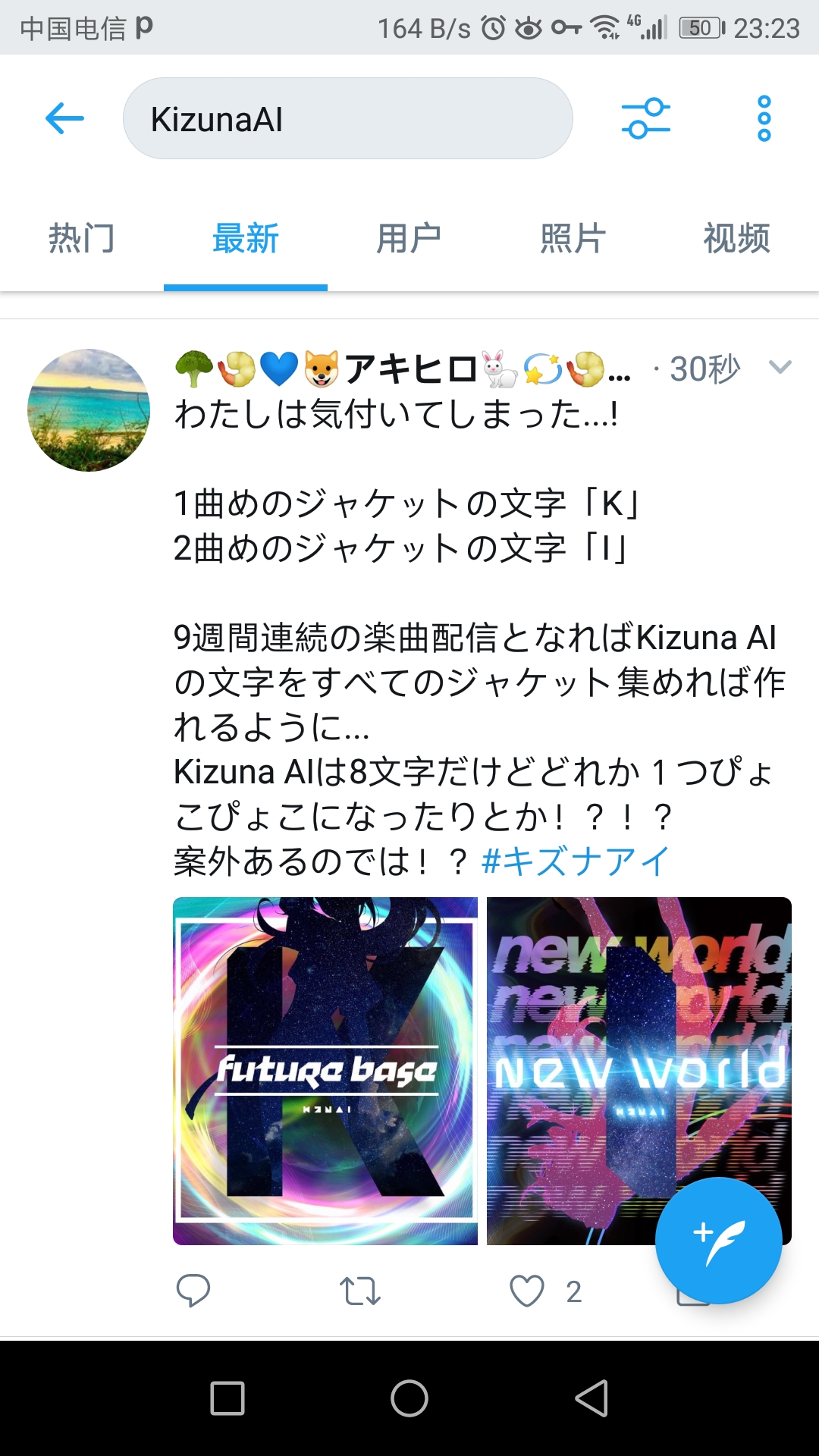
Task: Switch to the 热门 tab
Action: (82, 238)
